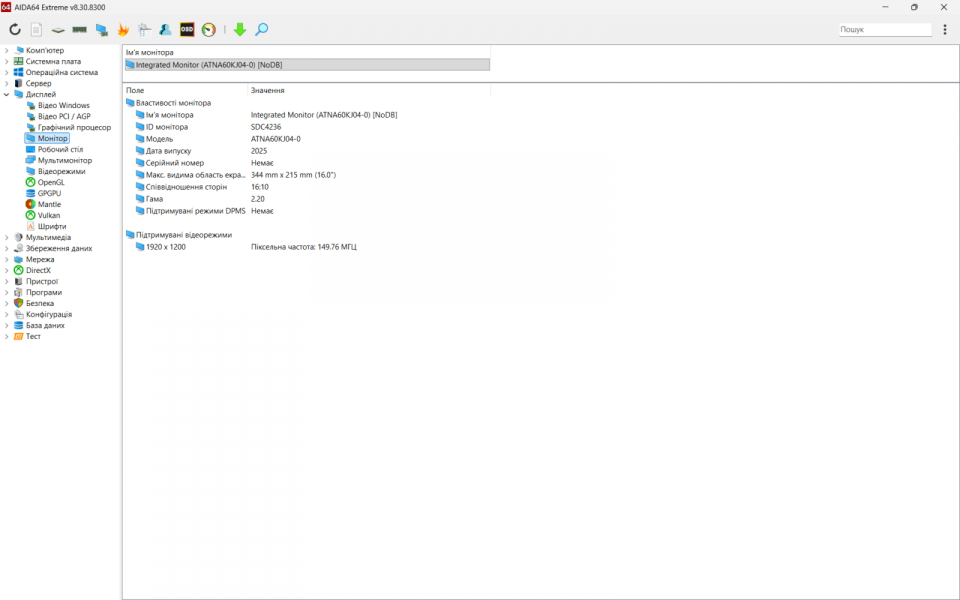Screen dimensions: 960x600
Task: Select the База даних category label
Action: (45, 326)
